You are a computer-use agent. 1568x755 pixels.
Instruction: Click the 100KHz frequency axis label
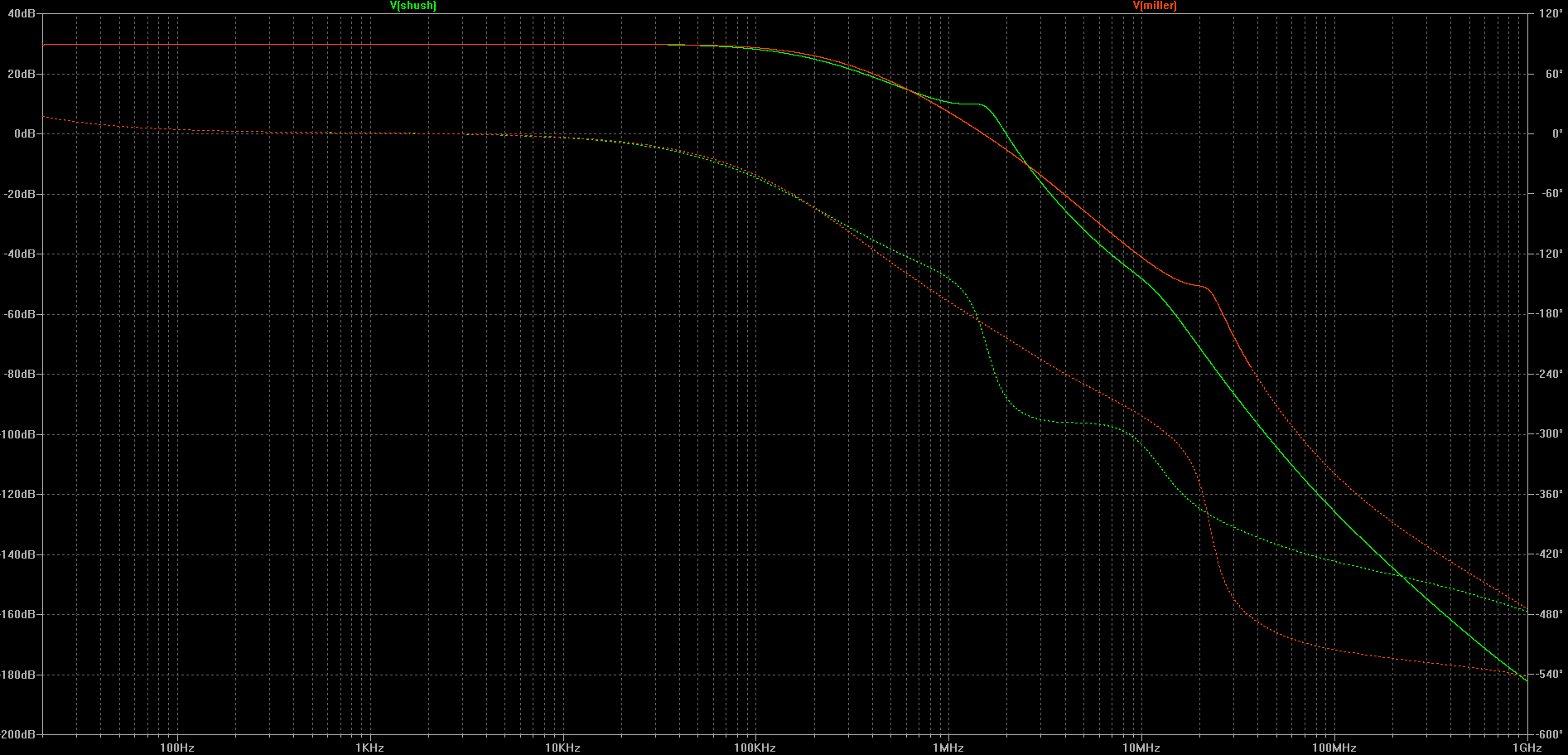click(755, 748)
